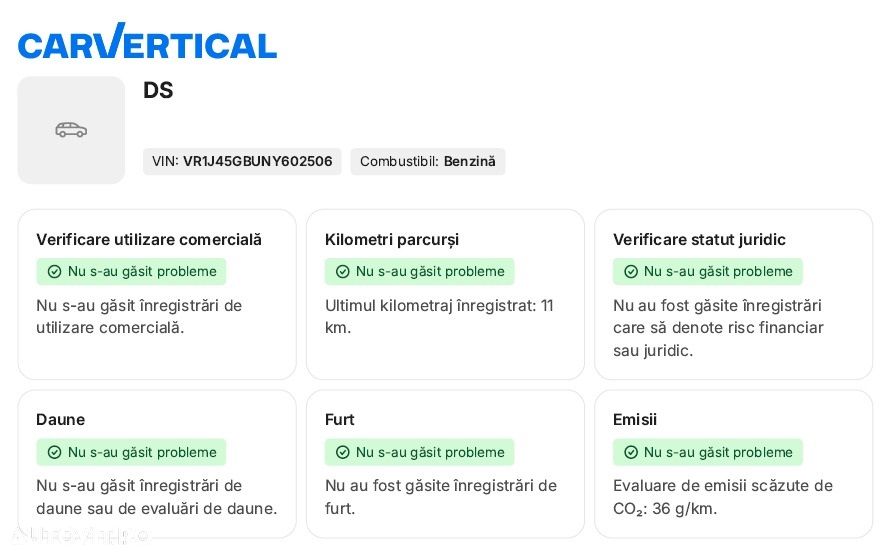The image size is (892, 556).
Task: Click the last recorded mileage text
Action: [439, 316]
